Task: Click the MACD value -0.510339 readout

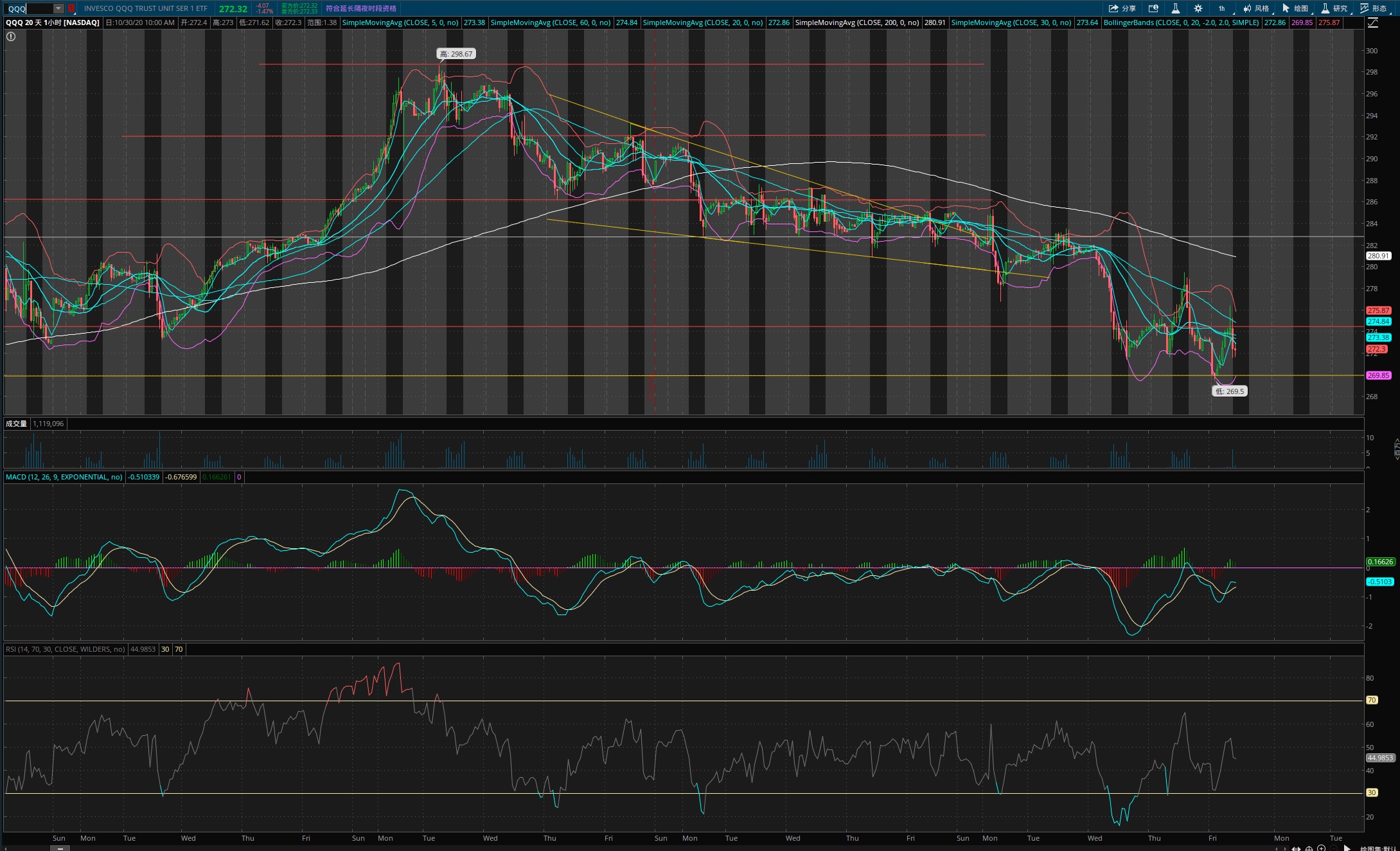Action: coord(143,477)
